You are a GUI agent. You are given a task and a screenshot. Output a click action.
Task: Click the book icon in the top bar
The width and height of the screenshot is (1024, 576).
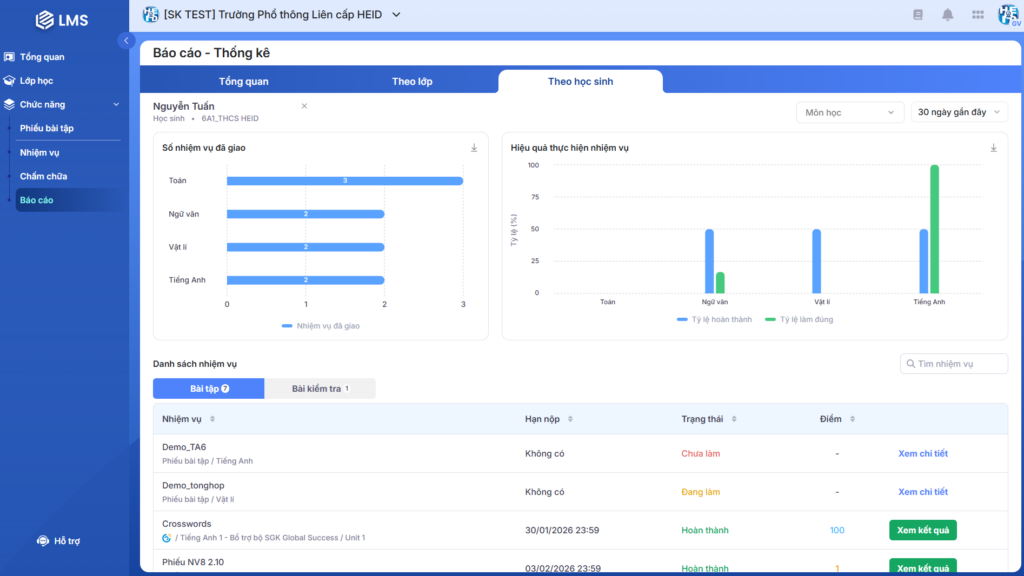point(918,14)
